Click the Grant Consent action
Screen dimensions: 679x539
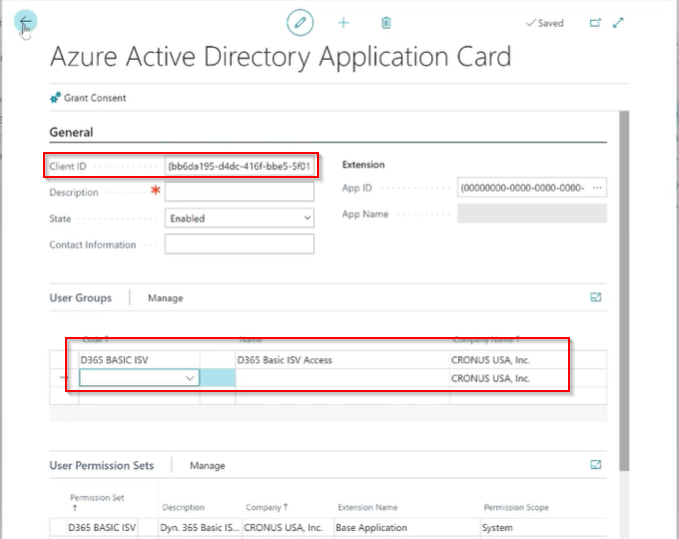click(x=88, y=98)
